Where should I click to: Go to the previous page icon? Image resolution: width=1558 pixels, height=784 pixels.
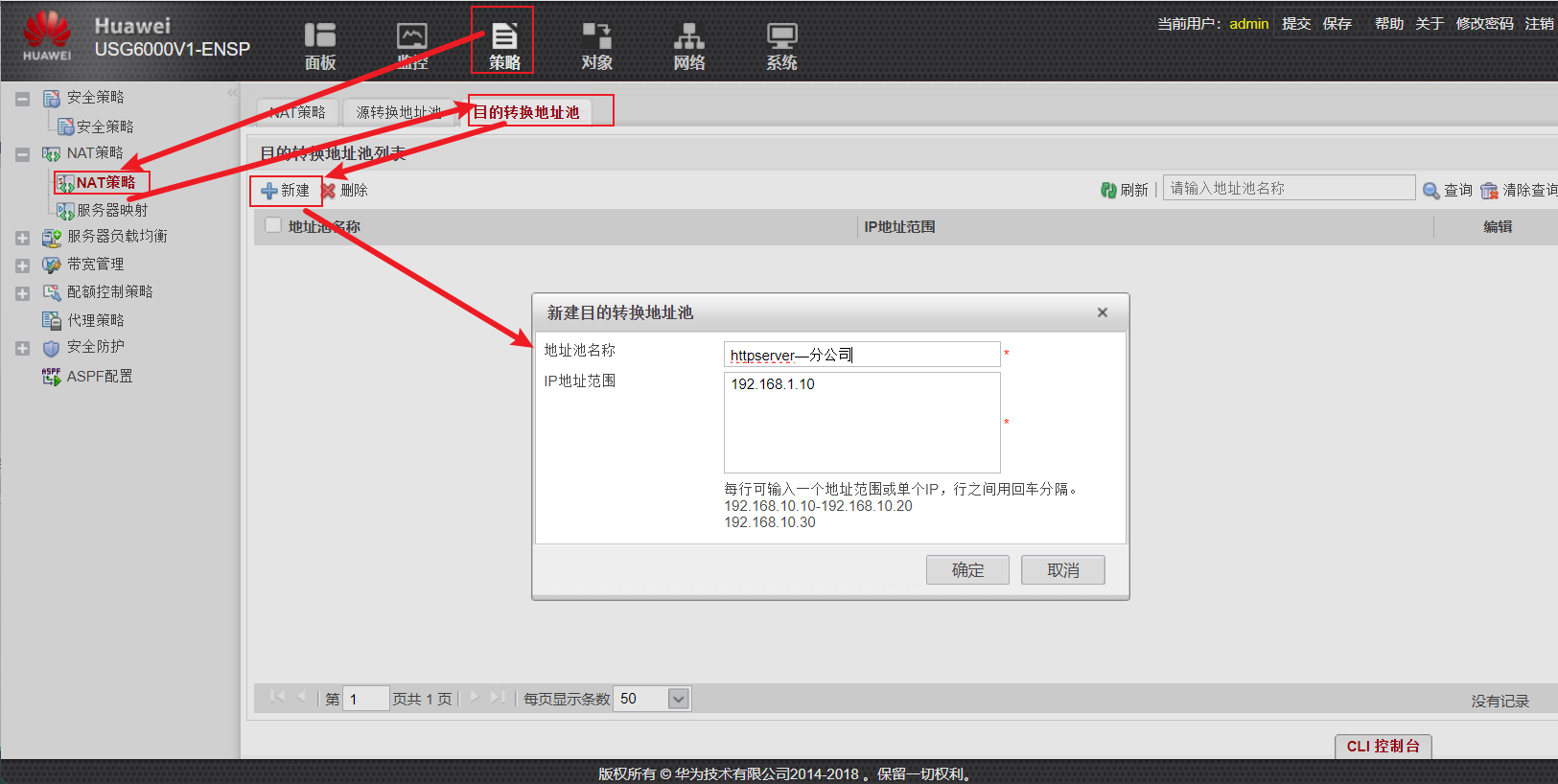(x=302, y=697)
